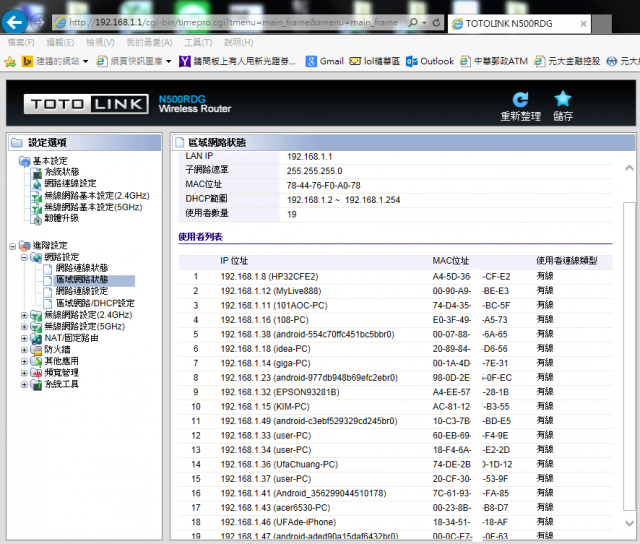This screenshot has width=640, height=544.
Task: Select row 192.168.1.12 (MyLive888)
Action: [395, 291]
